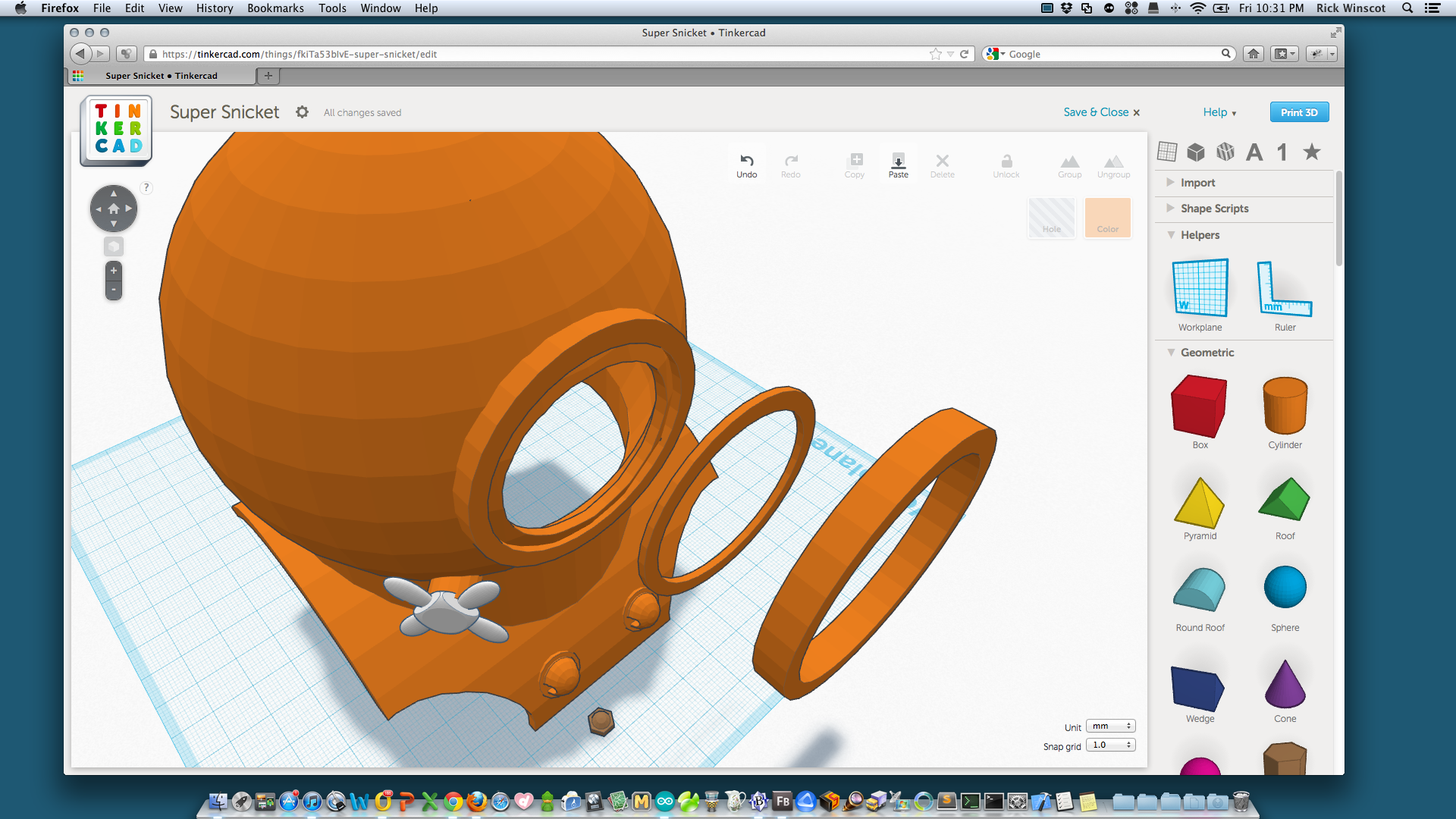Open the Unit mm dropdown
The width and height of the screenshot is (1456, 819).
1110,726
